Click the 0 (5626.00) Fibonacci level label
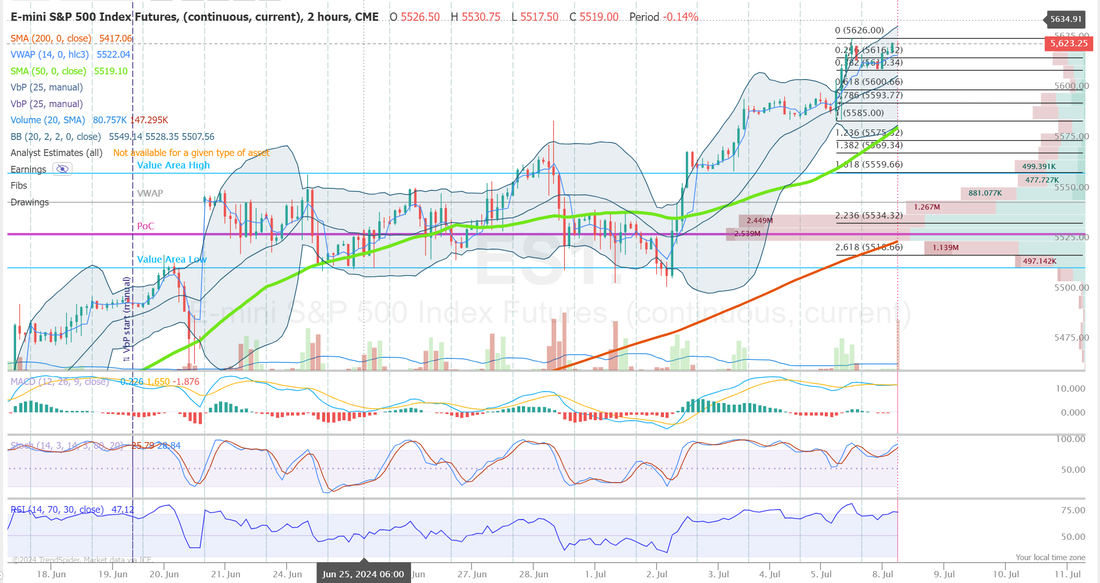This screenshot has height=583, width=1100. tap(859, 31)
